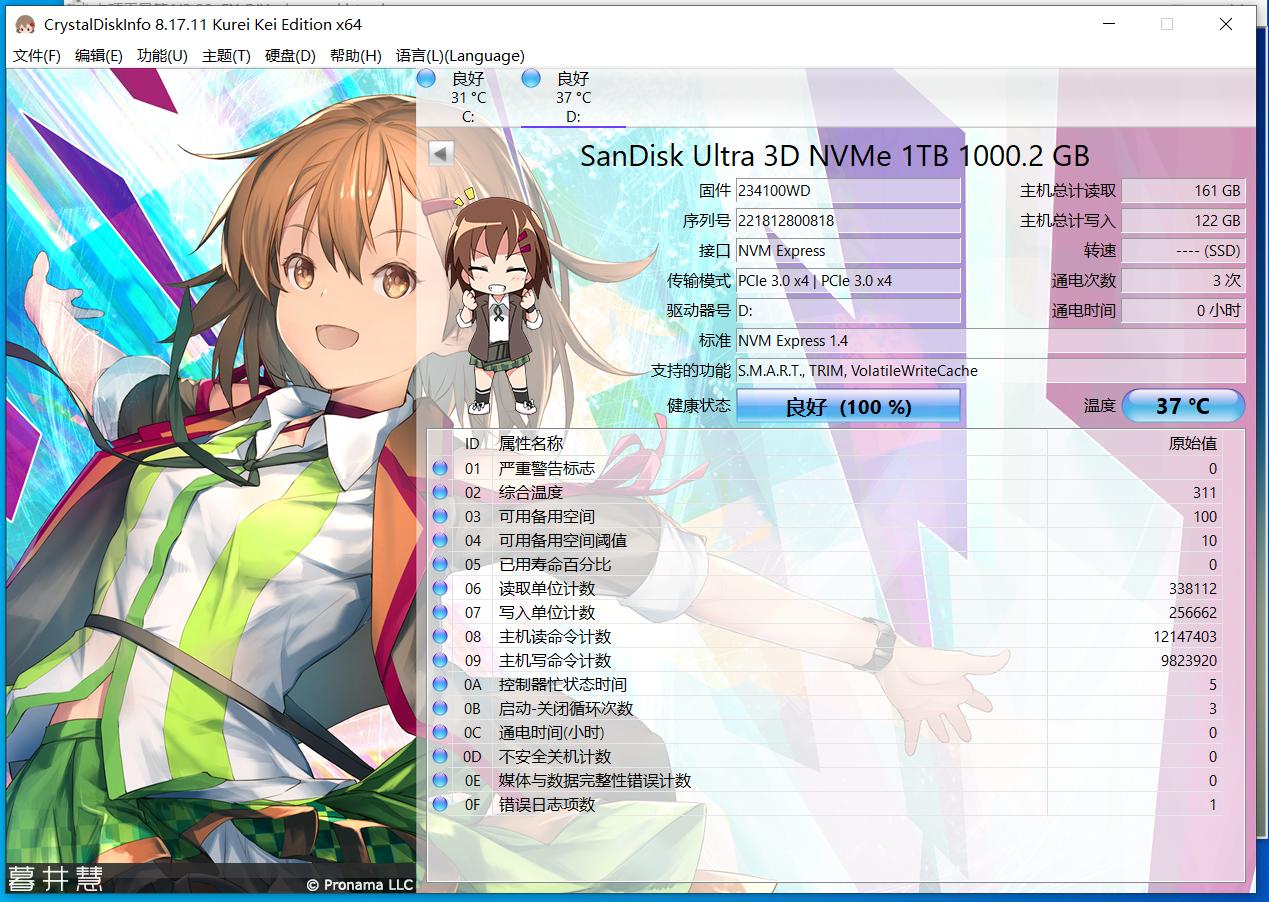This screenshot has width=1269, height=902.
Task: Open the 硬盘(D) menu
Action: 290,56
